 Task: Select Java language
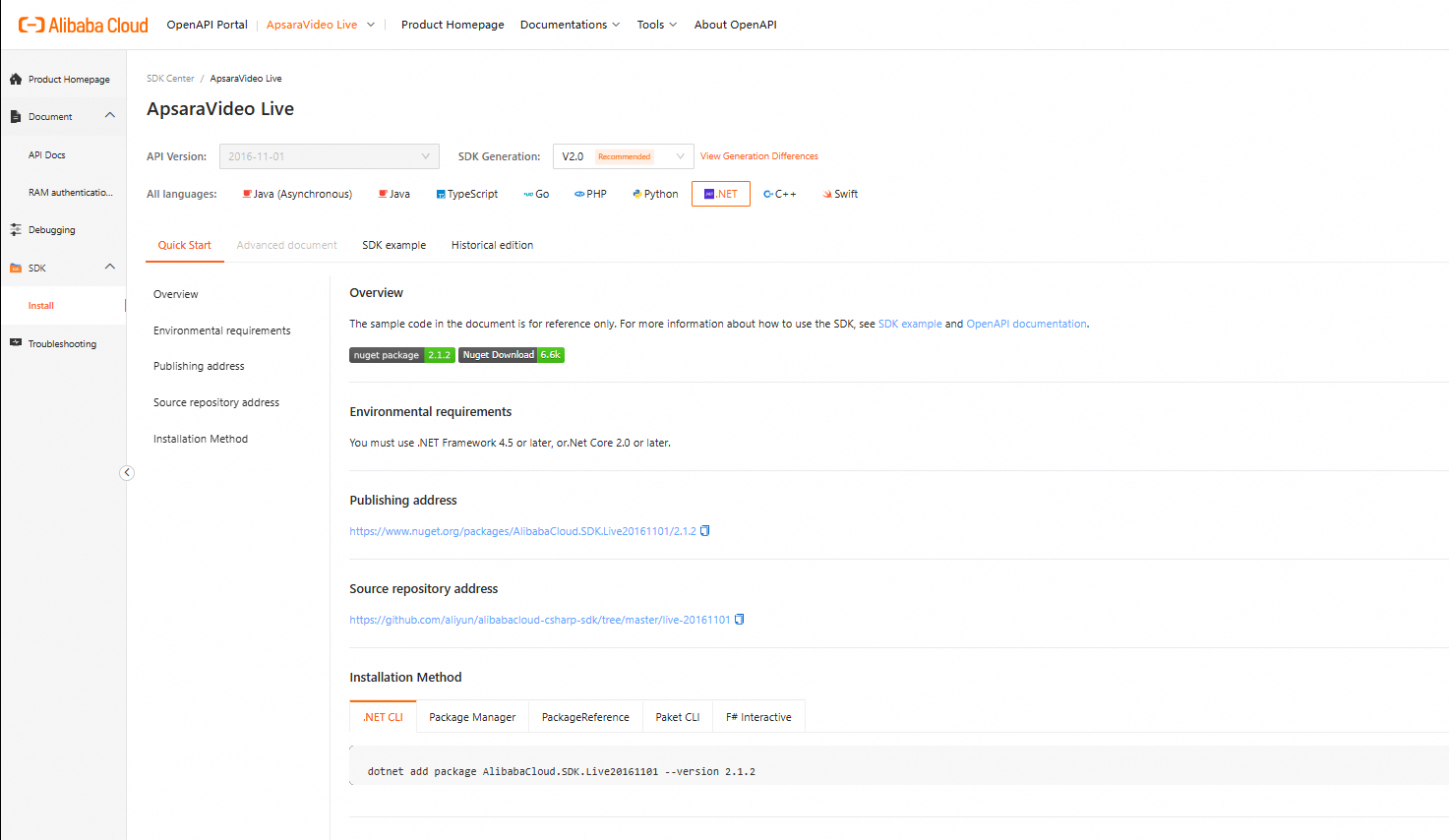(393, 194)
